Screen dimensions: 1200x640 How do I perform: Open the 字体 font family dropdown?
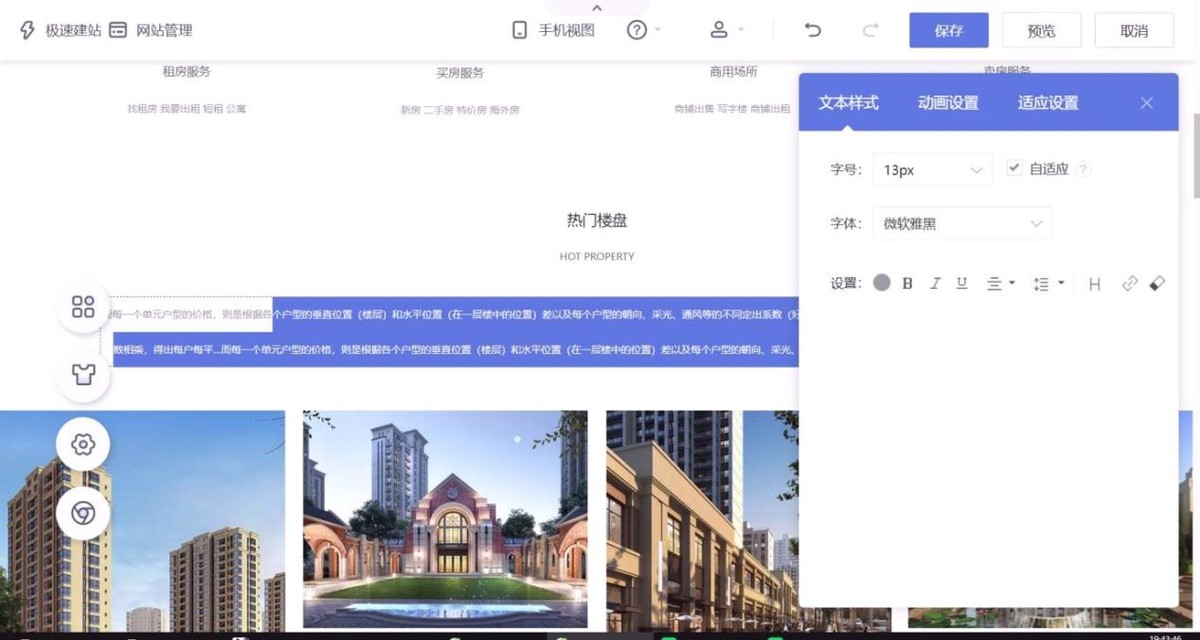coord(960,223)
